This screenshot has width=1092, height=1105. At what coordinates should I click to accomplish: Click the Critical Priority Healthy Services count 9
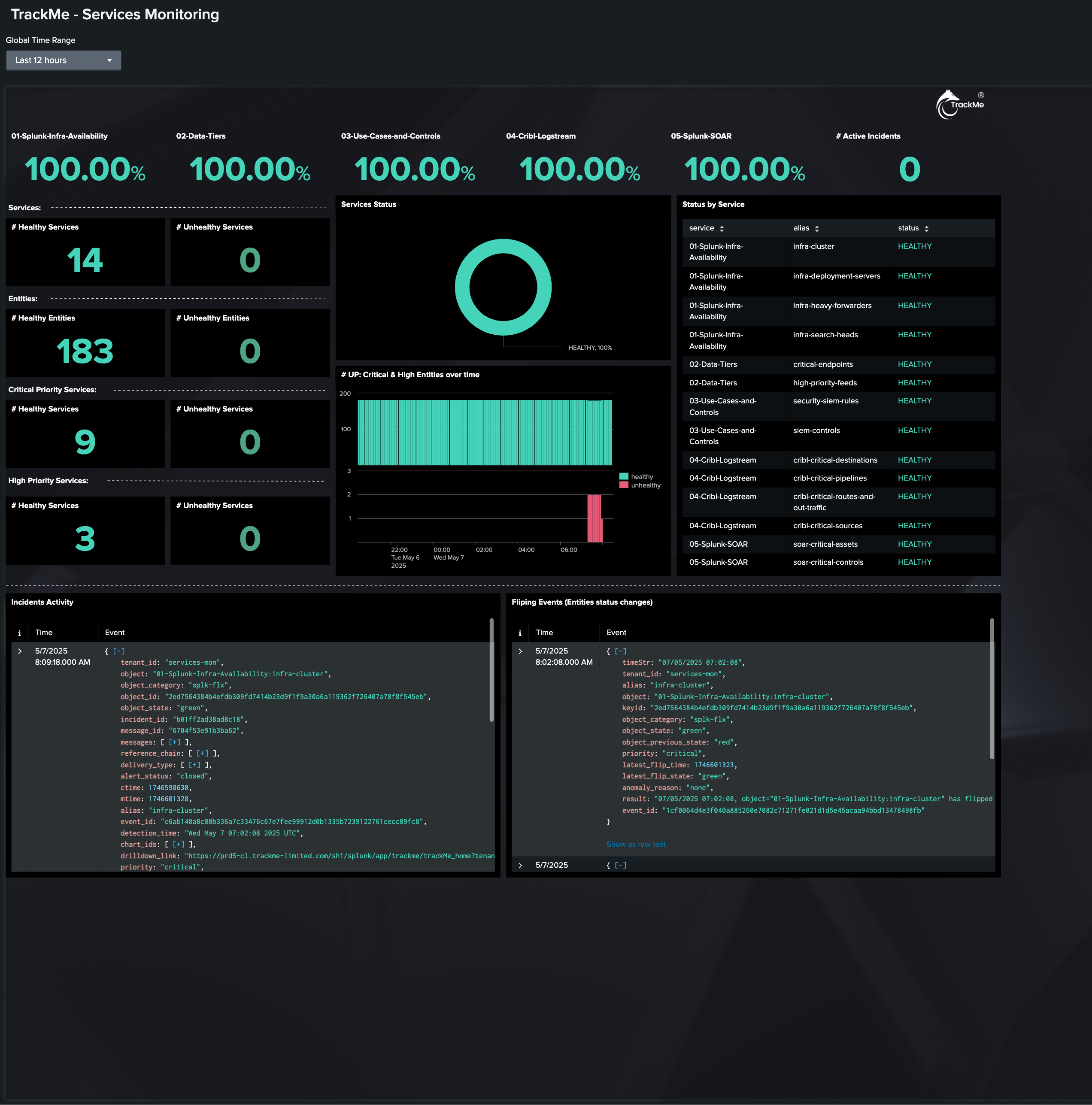click(85, 442)
